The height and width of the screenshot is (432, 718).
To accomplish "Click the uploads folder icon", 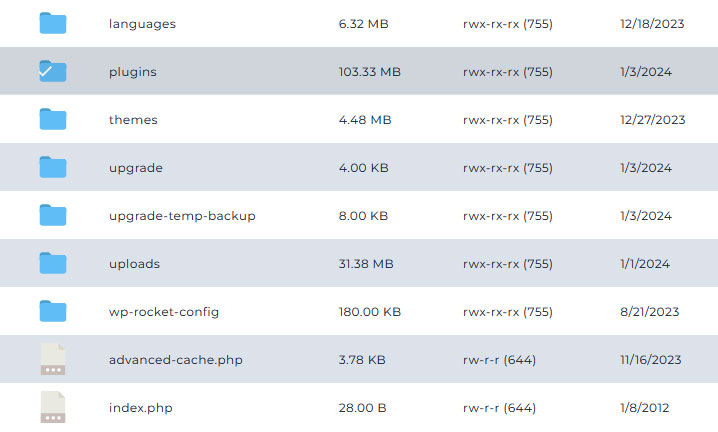I will [53, 263].
